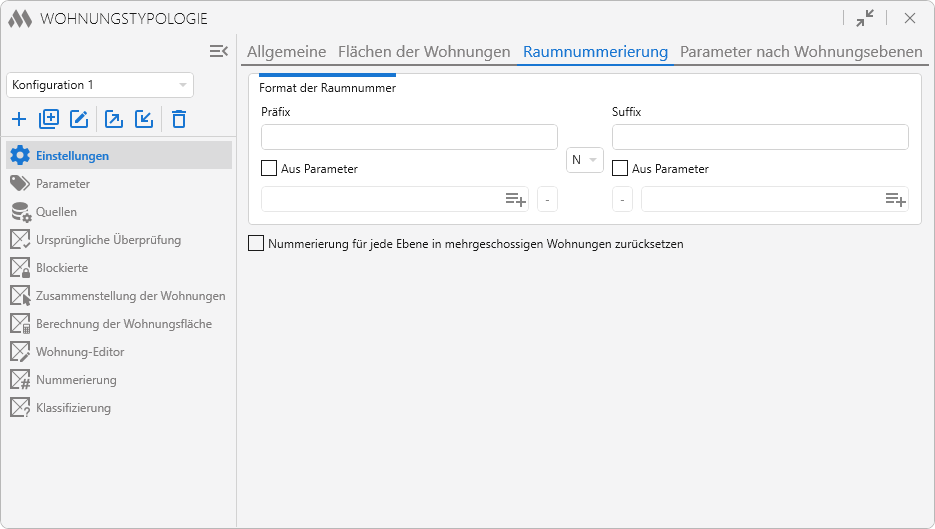Open the Parameter nach Wohnungsebenen tab
The height and width of the screenshot is (529, 935).
click(801, 52)
